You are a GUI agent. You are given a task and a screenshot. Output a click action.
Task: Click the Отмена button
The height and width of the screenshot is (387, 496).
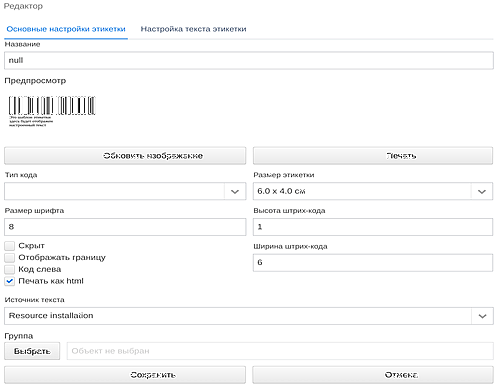pyautogui.click(x=373, y=375)
